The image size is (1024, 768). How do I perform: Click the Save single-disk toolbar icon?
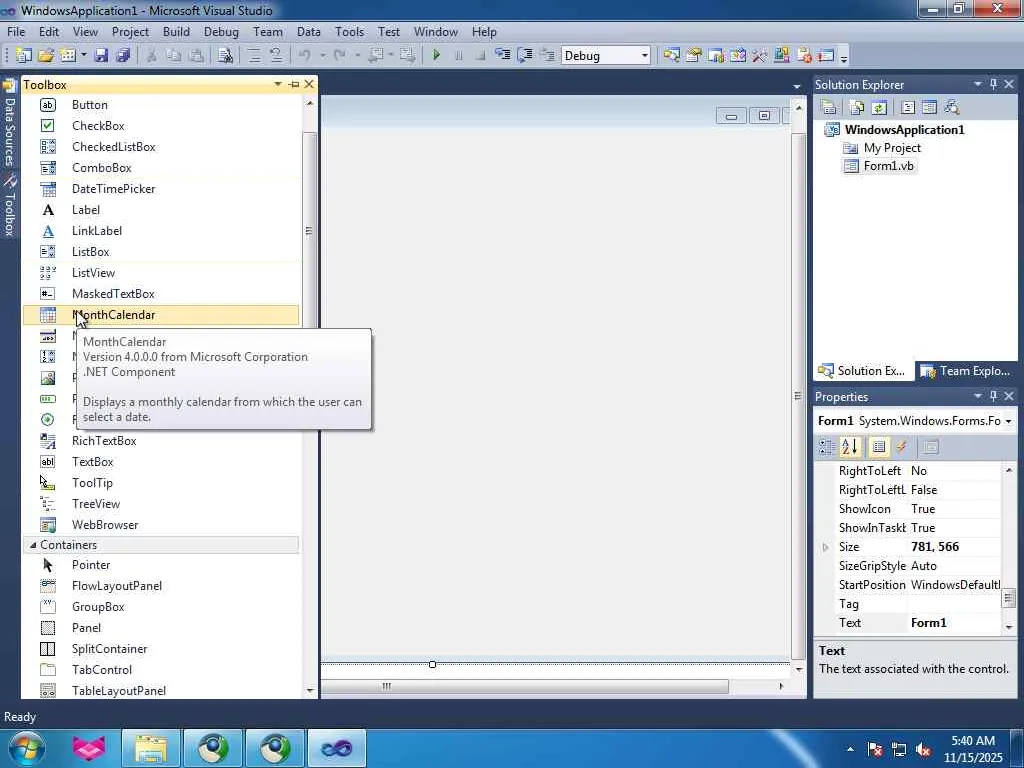pyautogui.click(x=101, y=56)
